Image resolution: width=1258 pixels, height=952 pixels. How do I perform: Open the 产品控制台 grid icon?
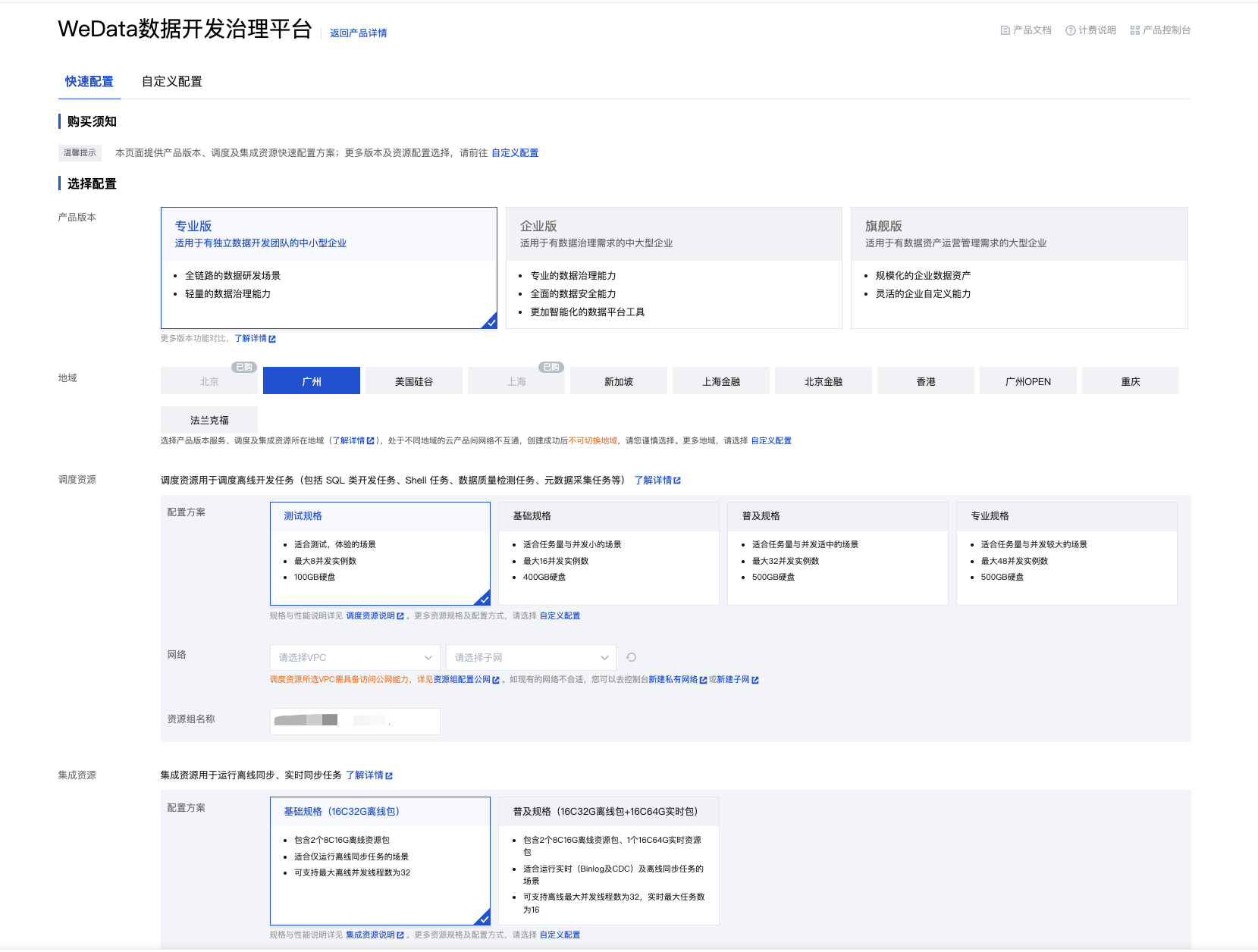[x=1134, y=30]
